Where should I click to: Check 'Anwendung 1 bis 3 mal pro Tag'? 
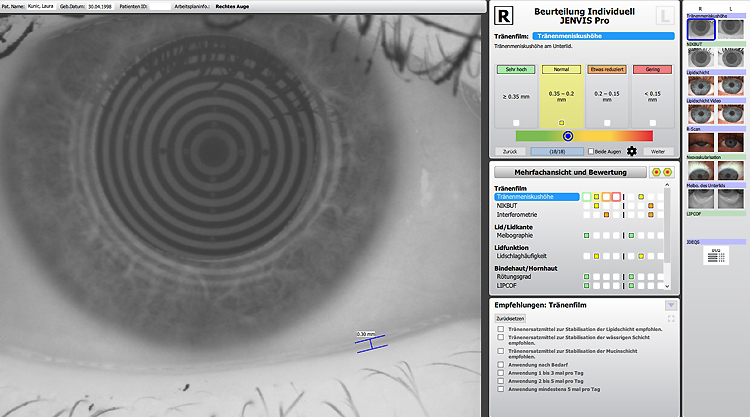501,373
